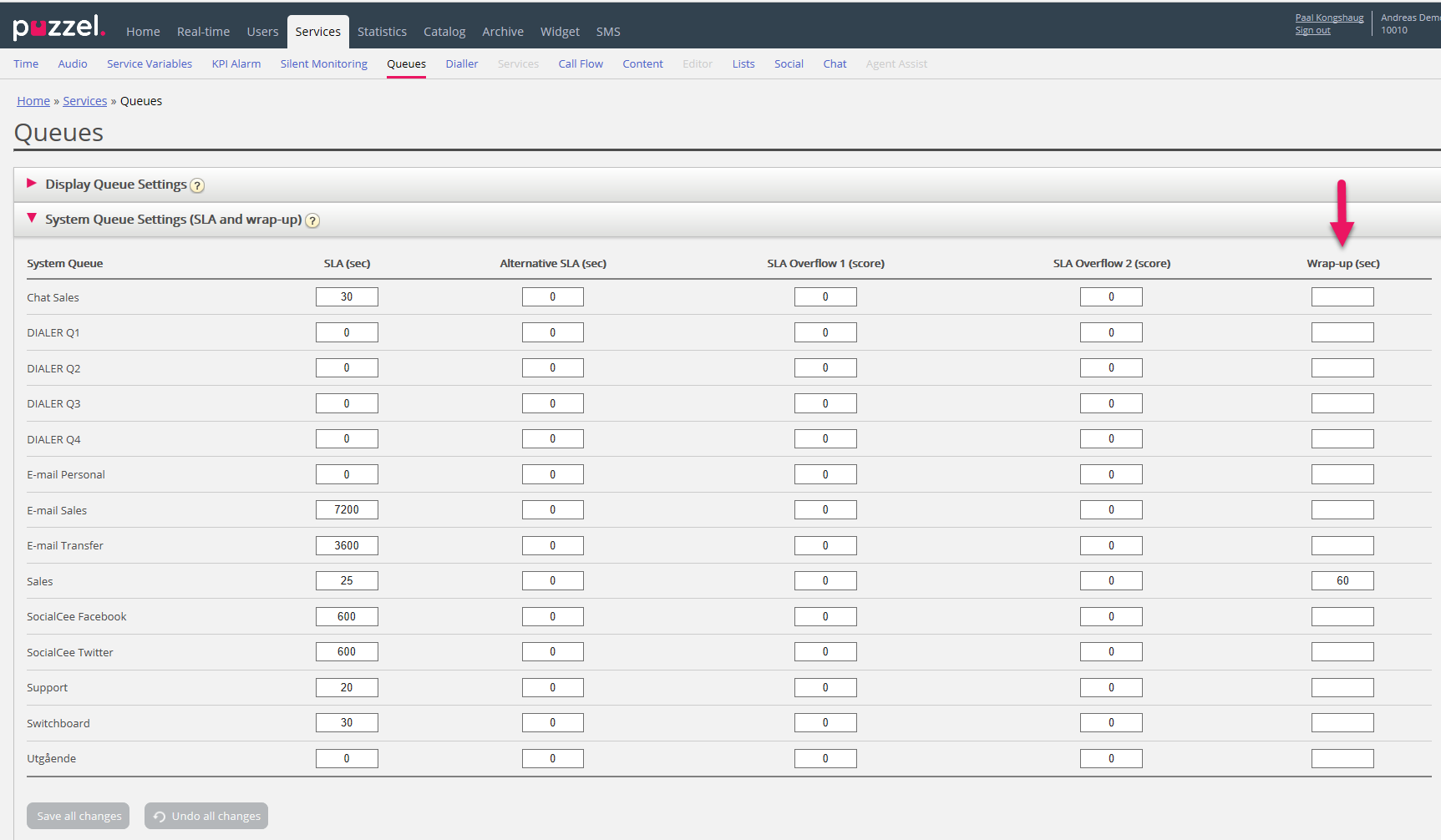Focus E-mail Sales SLA input
The image size is (1441, 840).
(x=347, y=510)
